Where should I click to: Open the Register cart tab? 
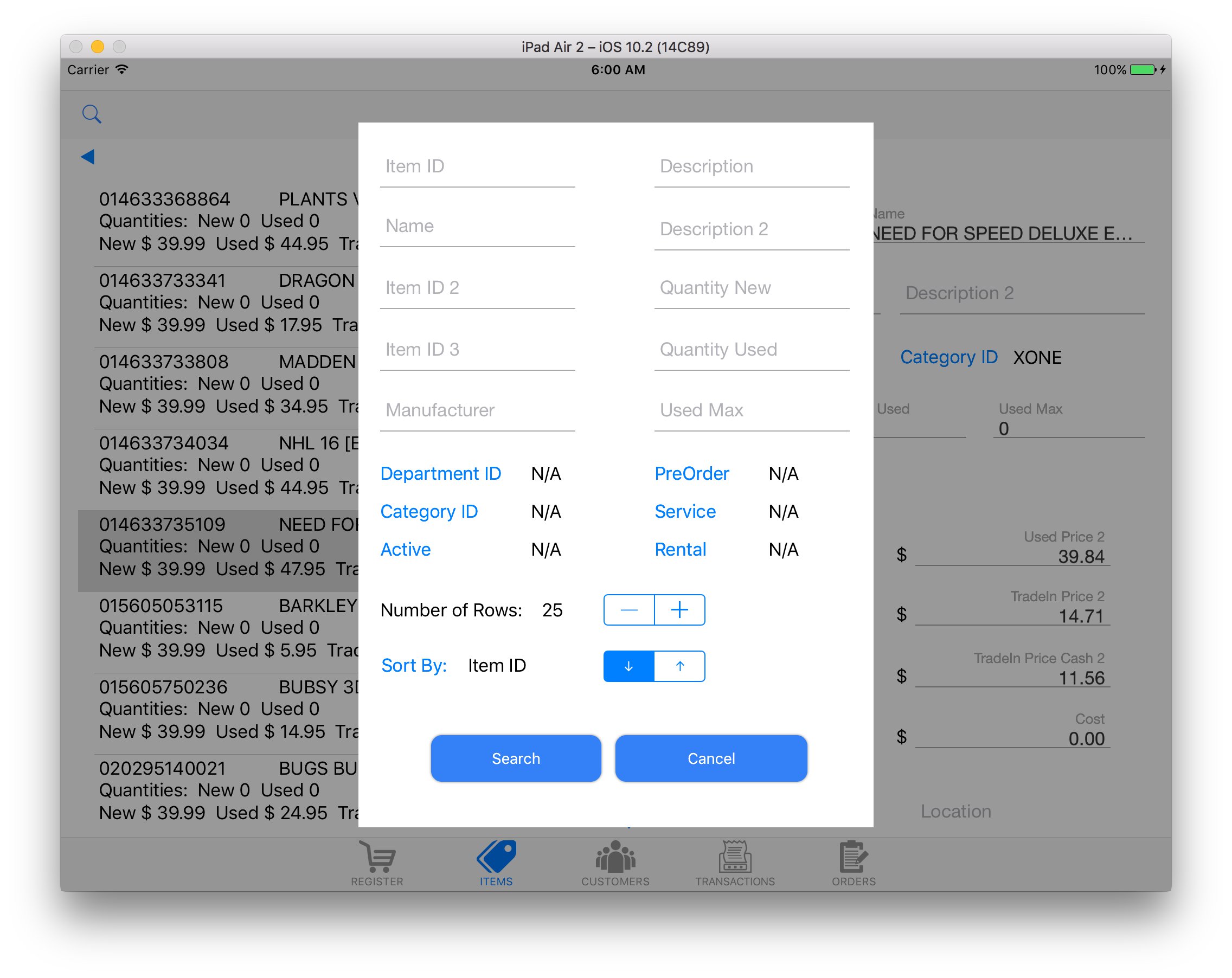pyautogui.click(x=377, y=863)
